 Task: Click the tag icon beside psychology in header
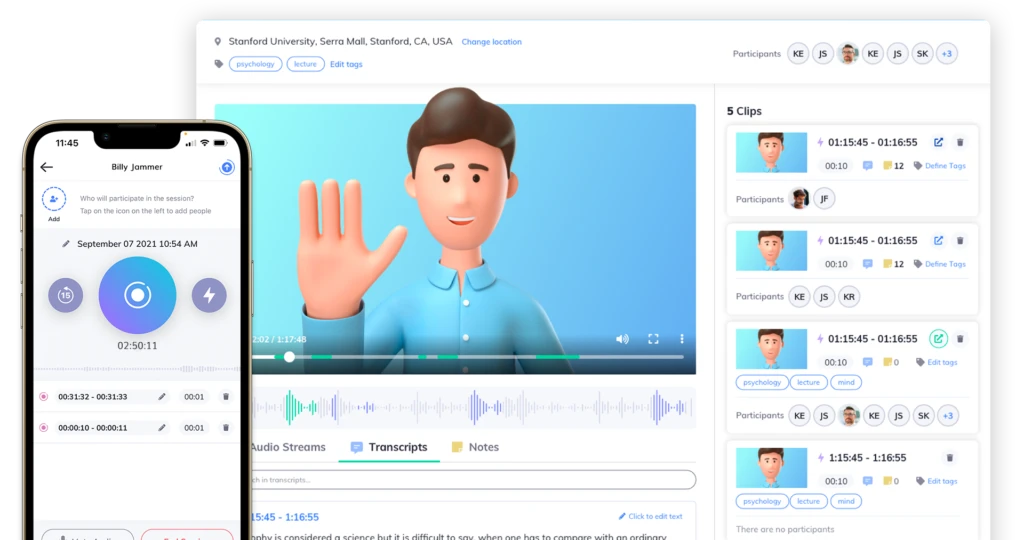pyautogui.click(x=219, y=64)
